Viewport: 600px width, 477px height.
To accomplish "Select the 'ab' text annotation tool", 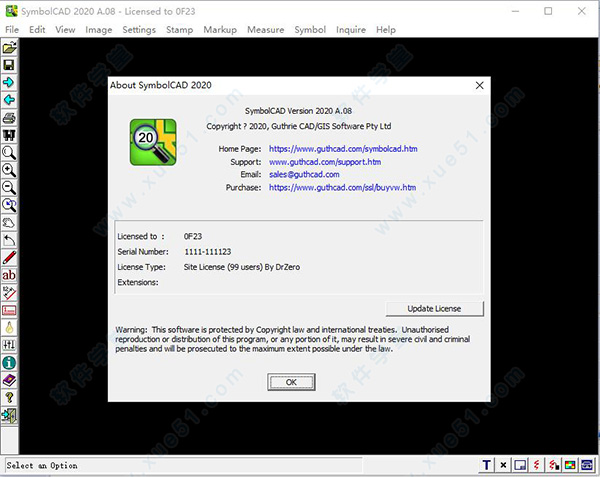I will [9, 274].
